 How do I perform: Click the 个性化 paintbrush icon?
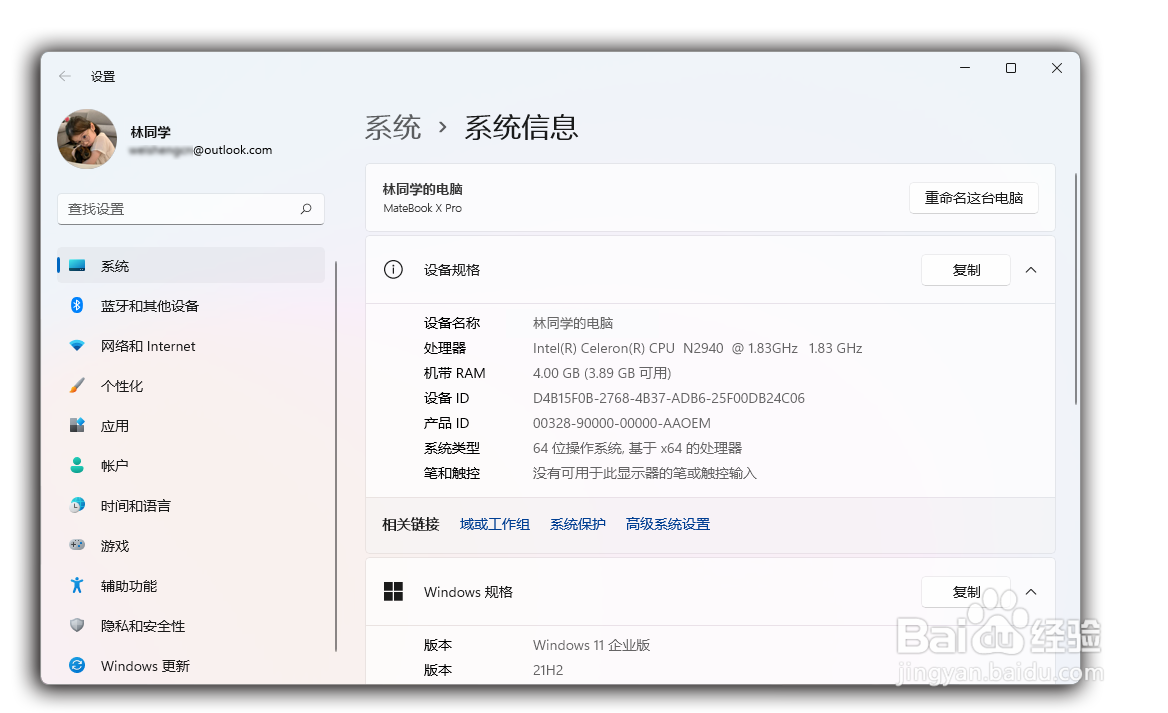[x=77, y=385]
